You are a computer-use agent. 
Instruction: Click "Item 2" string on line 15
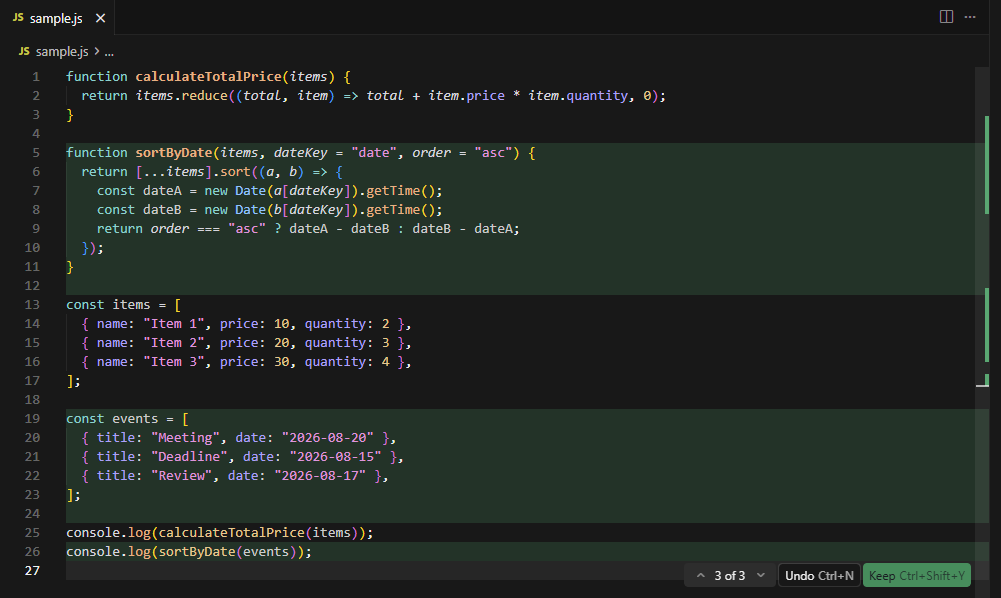pyautogui.click(x=174, y=343)
